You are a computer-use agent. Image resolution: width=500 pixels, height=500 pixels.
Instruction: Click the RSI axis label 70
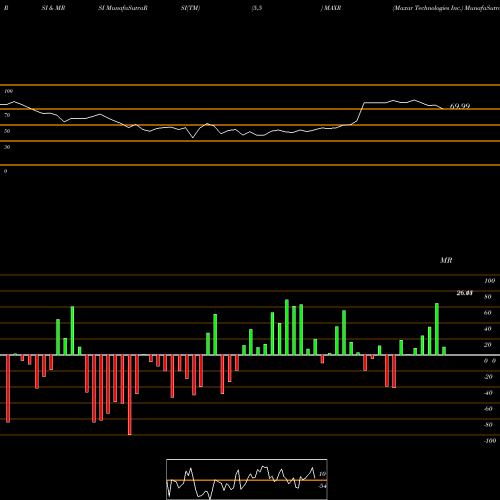pyautogui.click(x=7, y=115)
